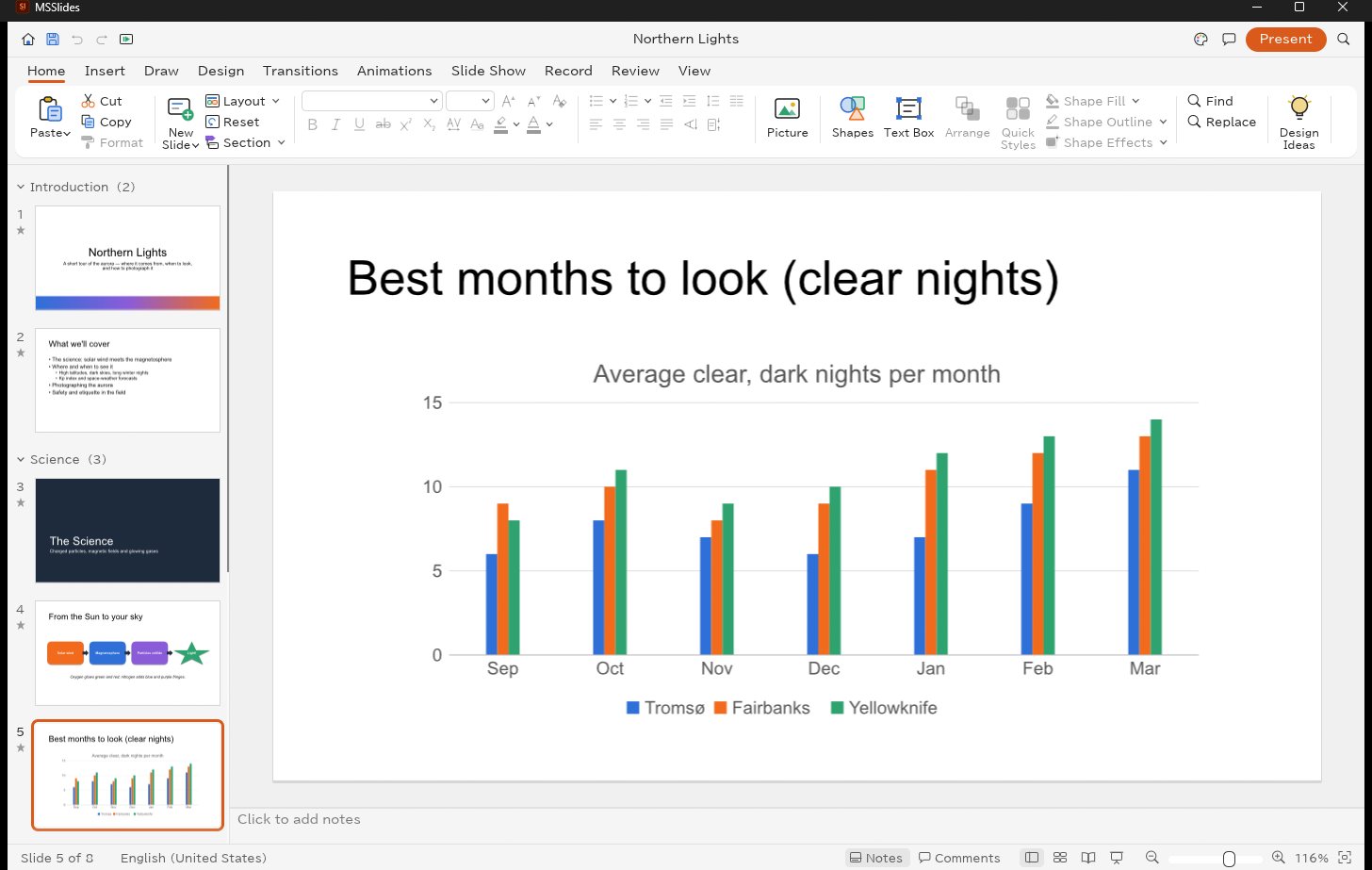Click the Copy command

(x=106, y=122)
